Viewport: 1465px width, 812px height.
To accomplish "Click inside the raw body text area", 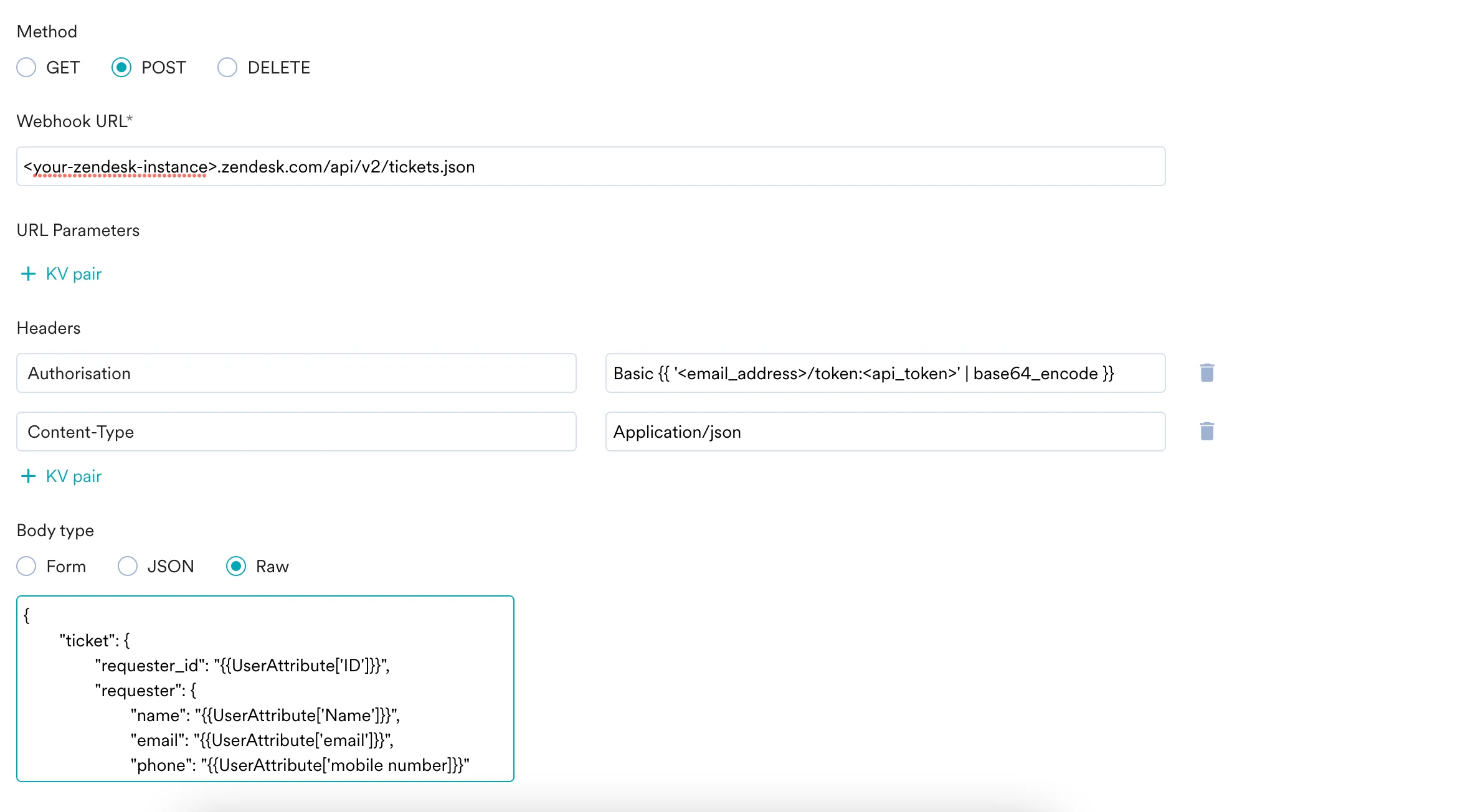I will 265,689.
